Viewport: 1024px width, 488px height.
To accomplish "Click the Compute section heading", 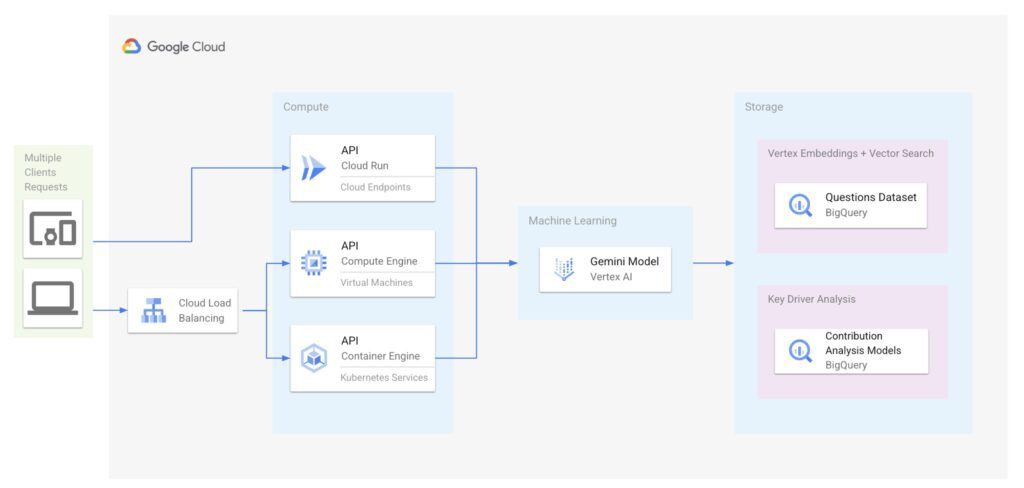I will [305, 107].
